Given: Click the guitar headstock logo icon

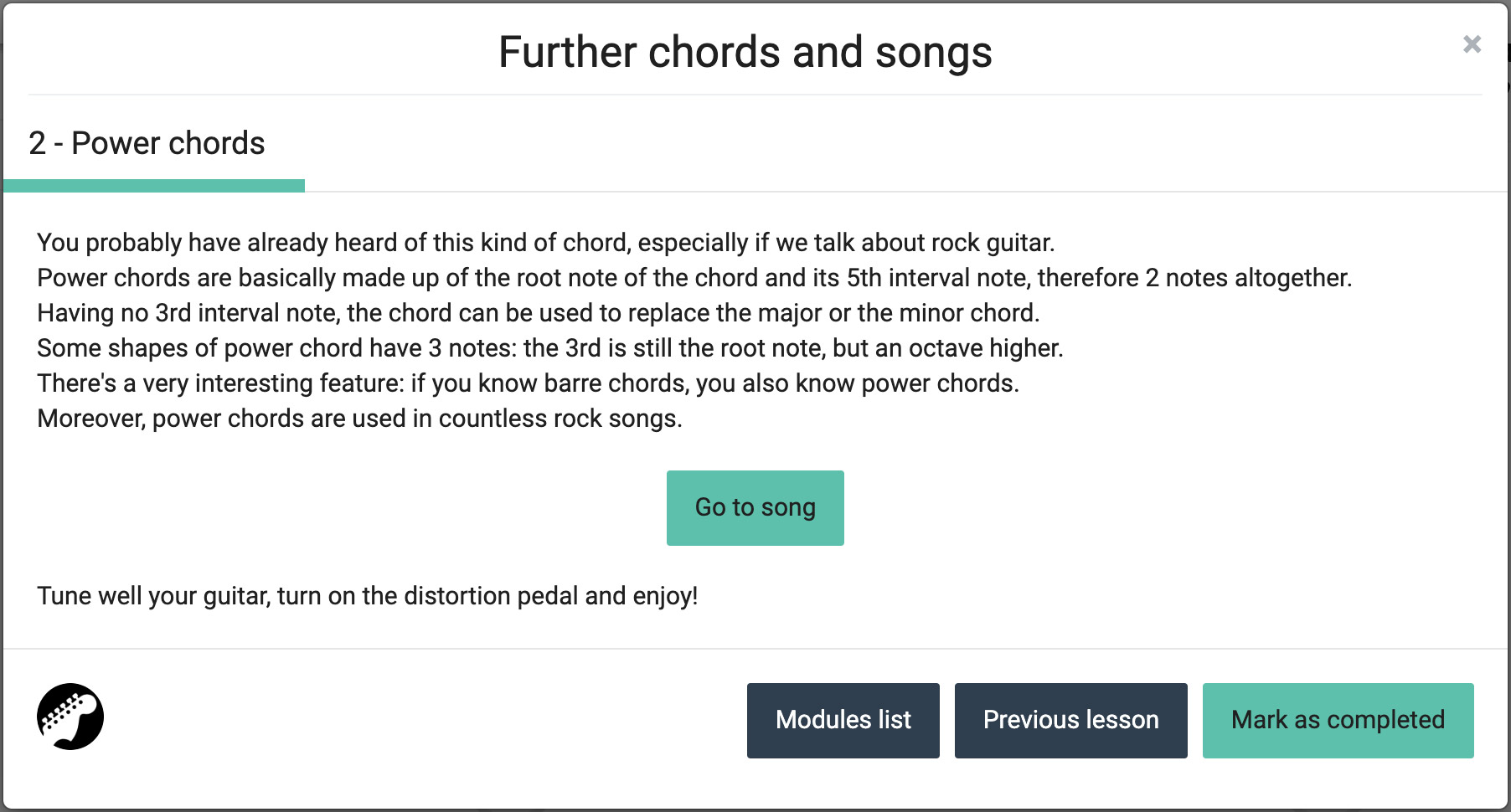Looking at the screenshot, I should 70,717.
